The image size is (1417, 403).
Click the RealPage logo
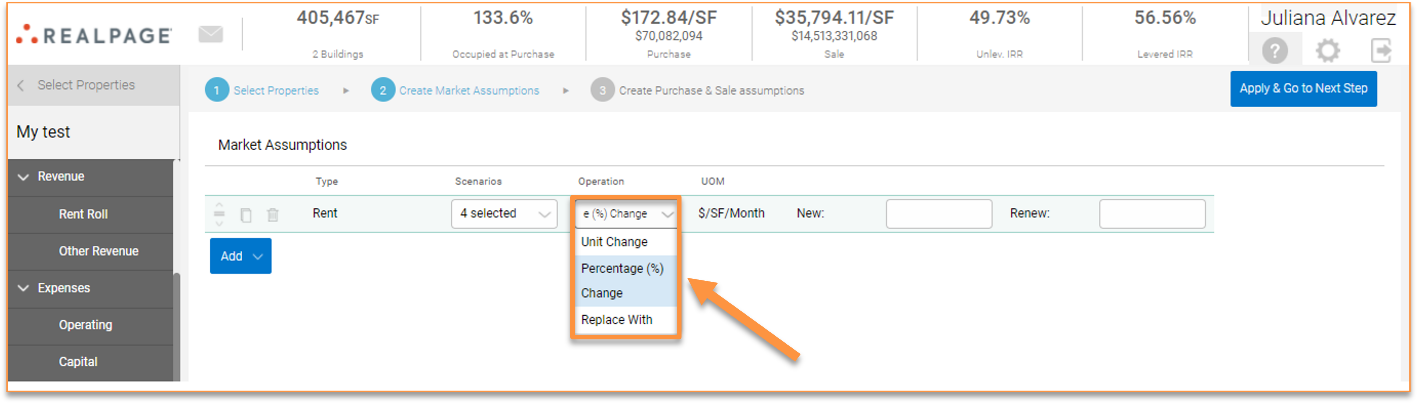click(95, 35)
